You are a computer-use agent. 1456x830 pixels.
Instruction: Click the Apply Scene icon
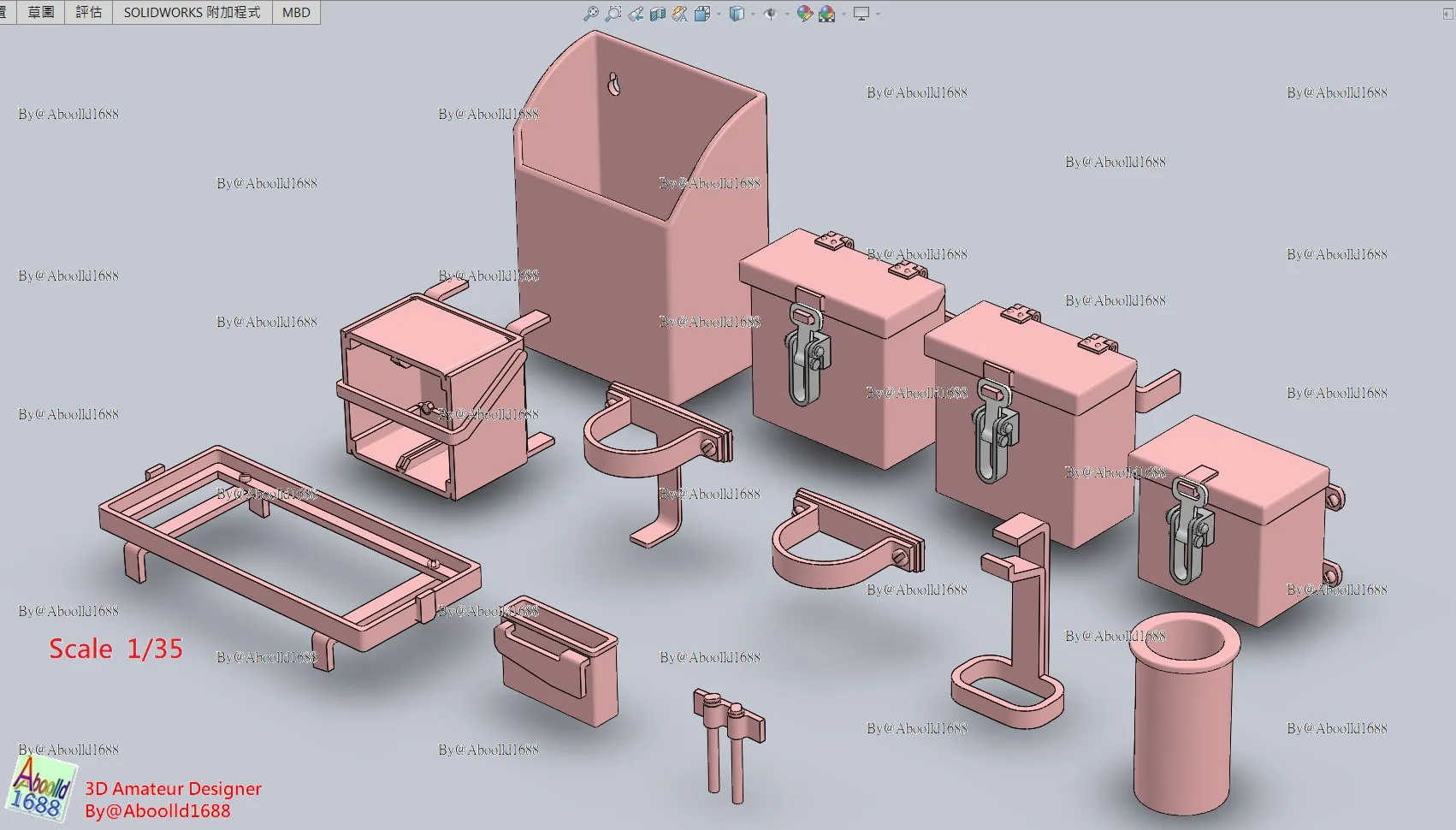tap(826, 14)
